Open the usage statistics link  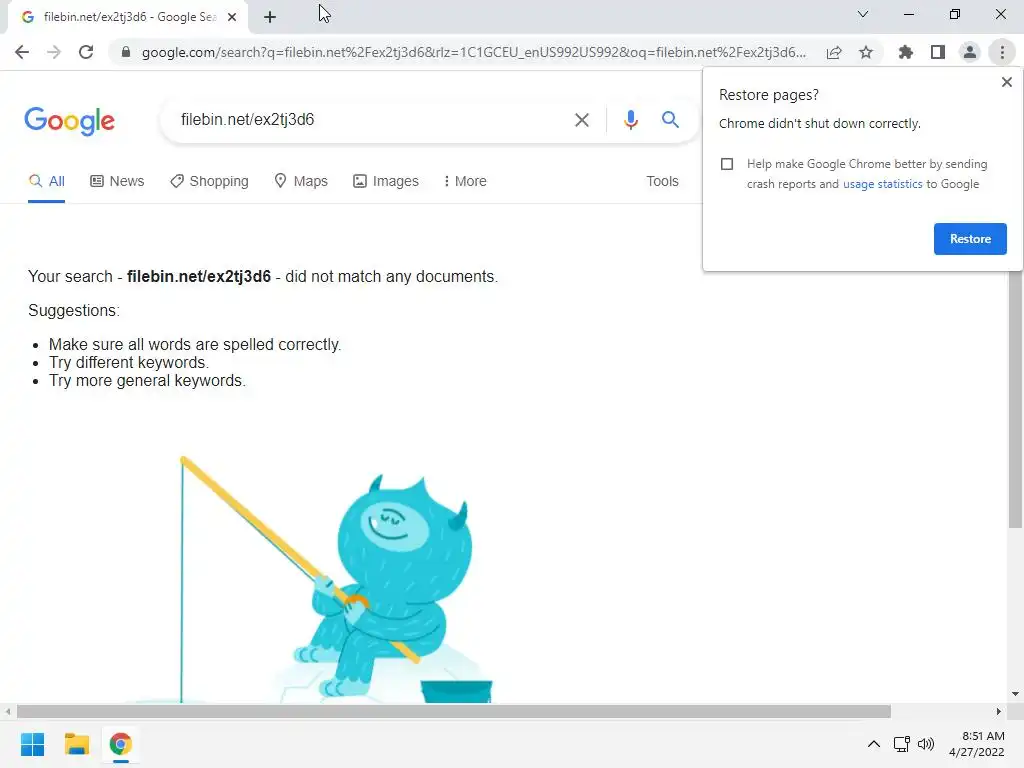(882, 184)
